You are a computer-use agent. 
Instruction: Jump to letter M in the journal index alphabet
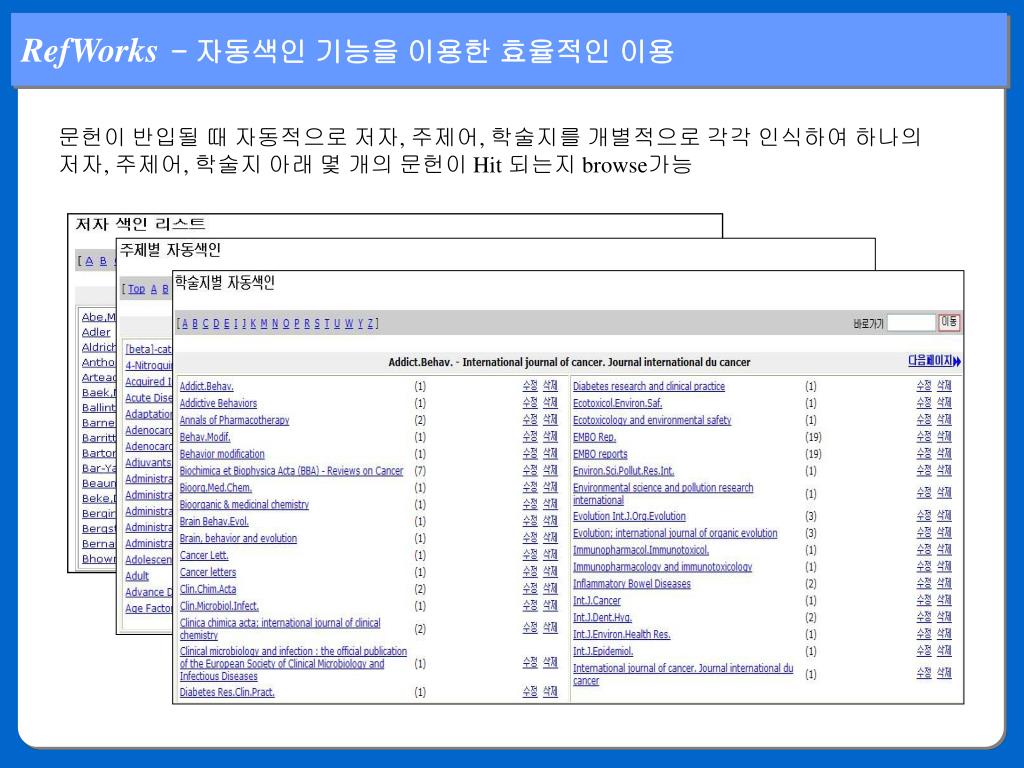pyautogui.click(x=264, y=323)
